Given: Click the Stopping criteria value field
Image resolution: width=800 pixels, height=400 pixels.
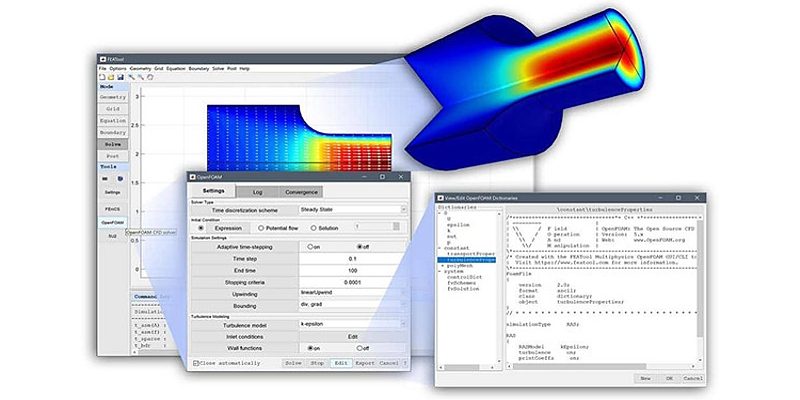Looking at the screenshot, I should (353, 282).
